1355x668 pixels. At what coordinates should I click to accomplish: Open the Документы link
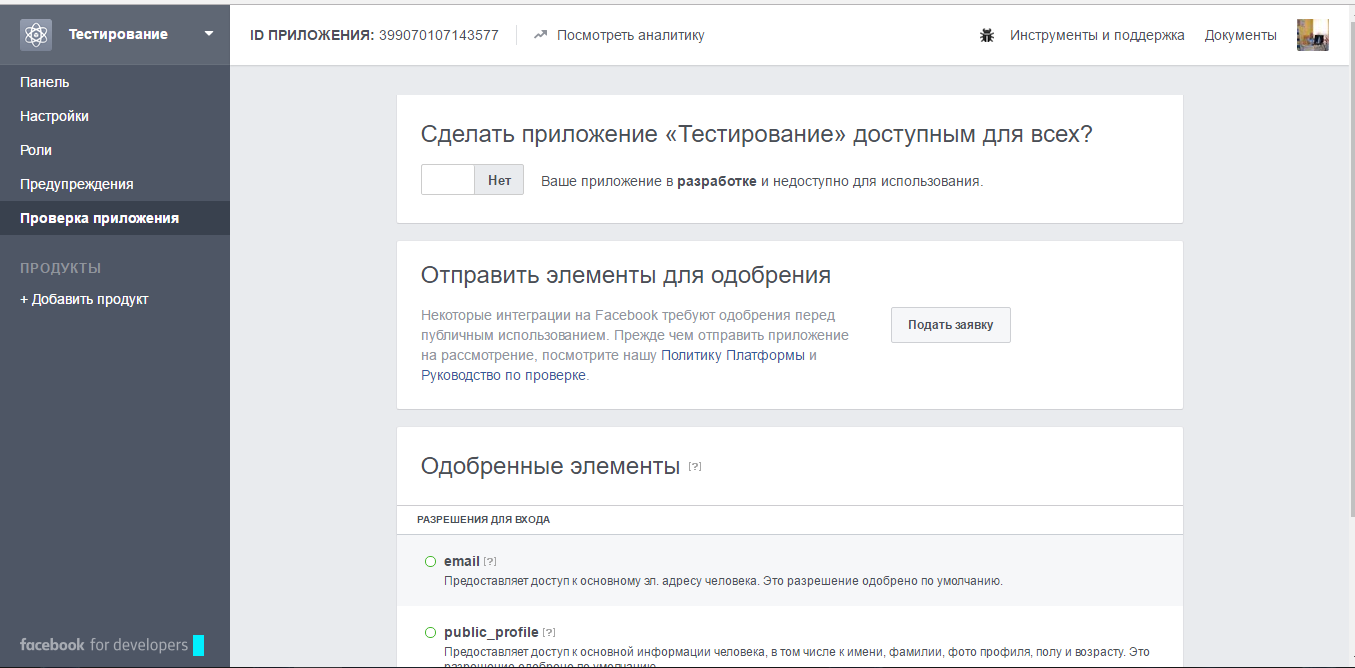point(1241,35)
